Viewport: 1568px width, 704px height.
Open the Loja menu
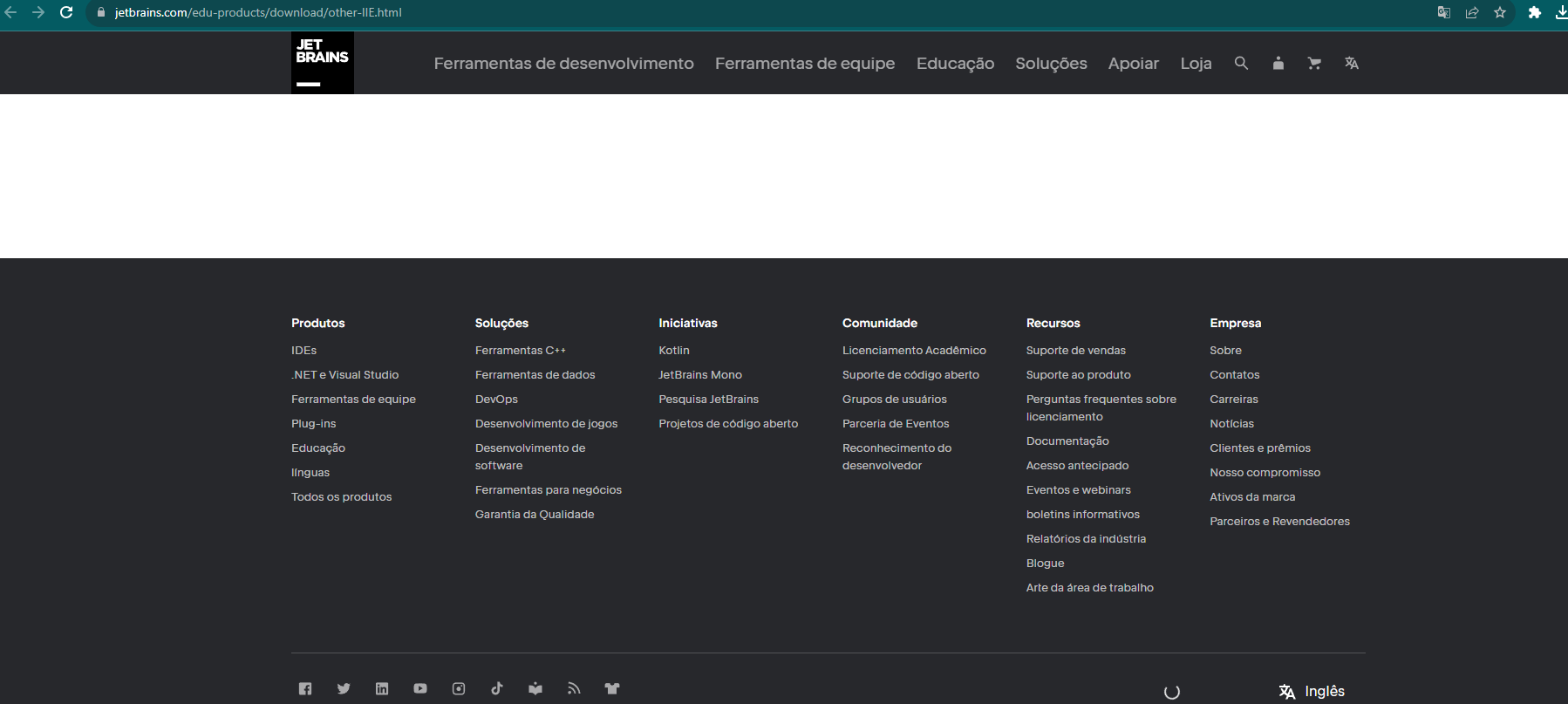1196,63
